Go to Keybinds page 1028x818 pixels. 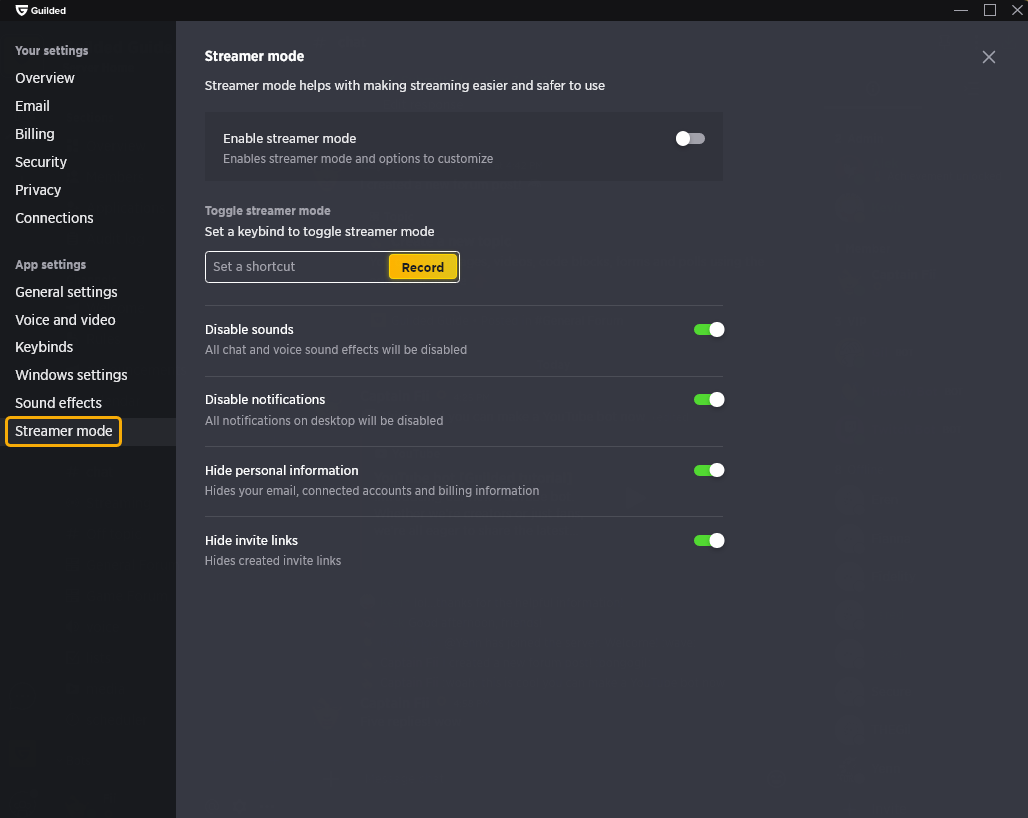point(44,347)
